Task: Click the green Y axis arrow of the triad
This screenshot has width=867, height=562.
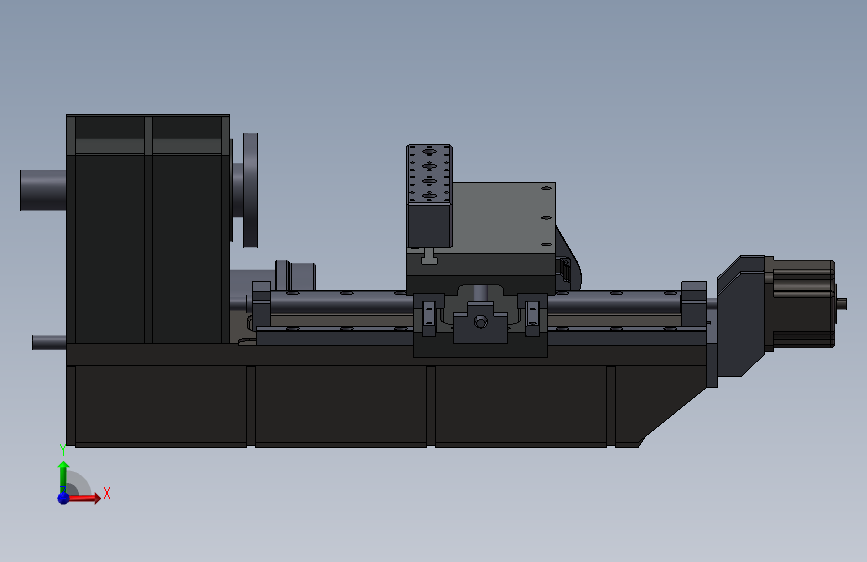Action: point(64,477)
